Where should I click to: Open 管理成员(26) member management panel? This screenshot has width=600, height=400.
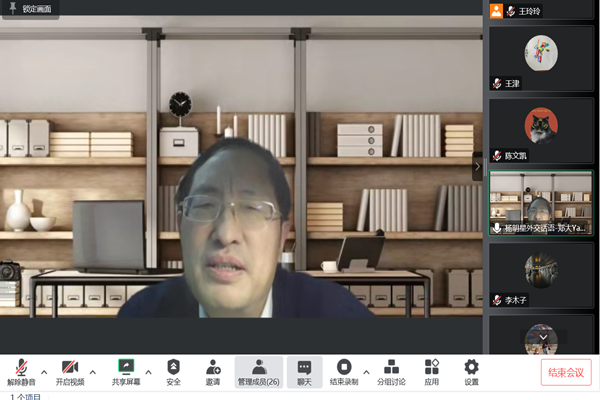(x=258, y=371)
